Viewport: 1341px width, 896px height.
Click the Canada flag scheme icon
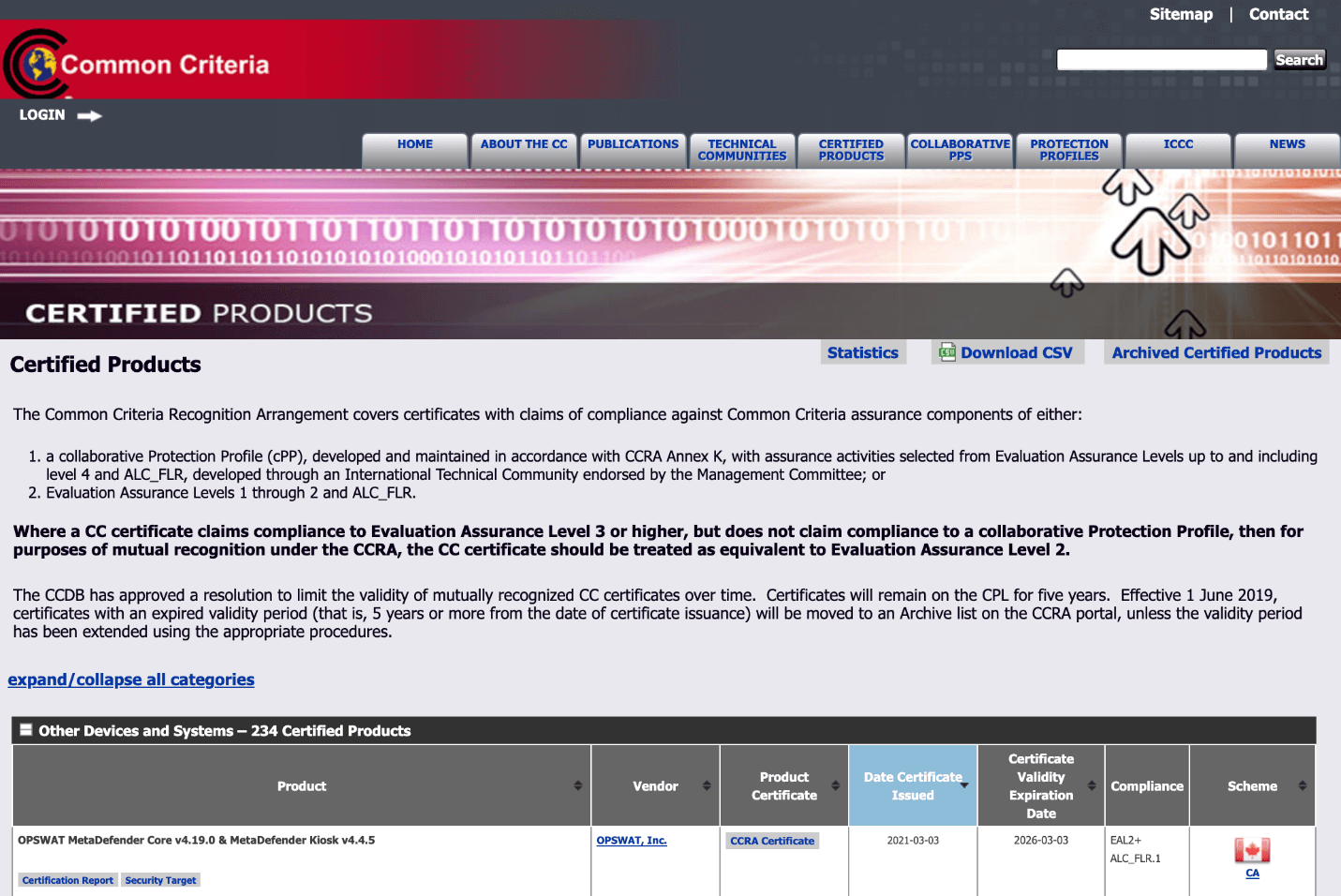[1252, 850]
